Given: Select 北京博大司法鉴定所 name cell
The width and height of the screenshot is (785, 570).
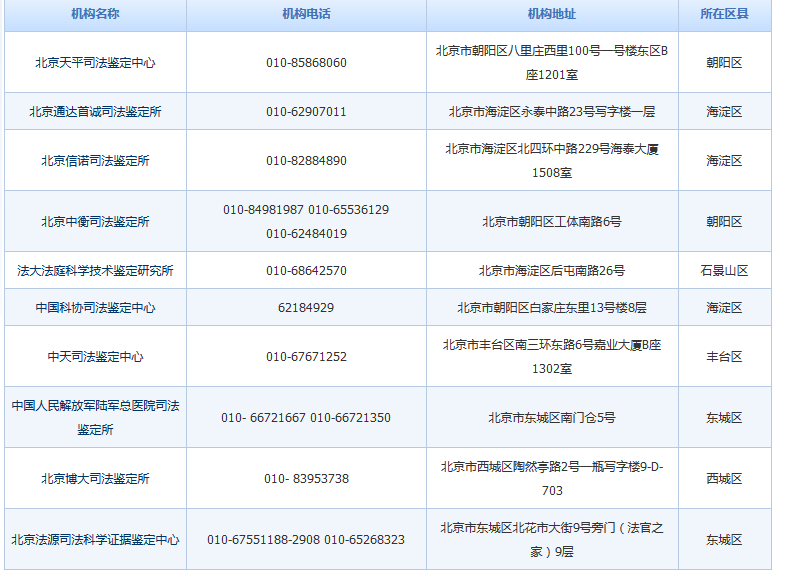Looking at the screenshot, I should pos(95,479).
